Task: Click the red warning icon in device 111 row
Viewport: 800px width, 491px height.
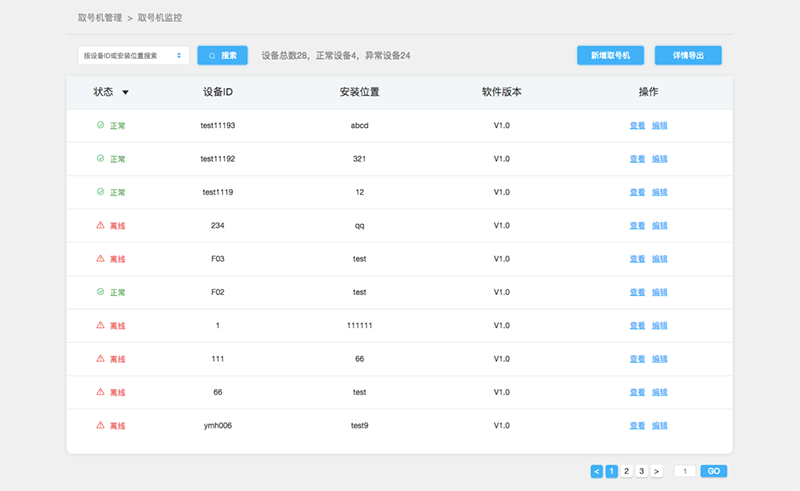Action: [x=101, y=359]
